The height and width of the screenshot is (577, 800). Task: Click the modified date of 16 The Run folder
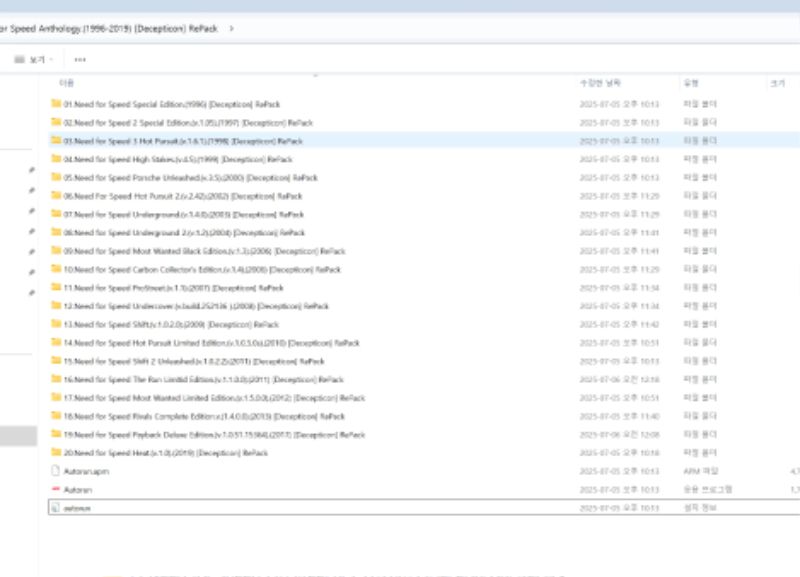[619, 380]
